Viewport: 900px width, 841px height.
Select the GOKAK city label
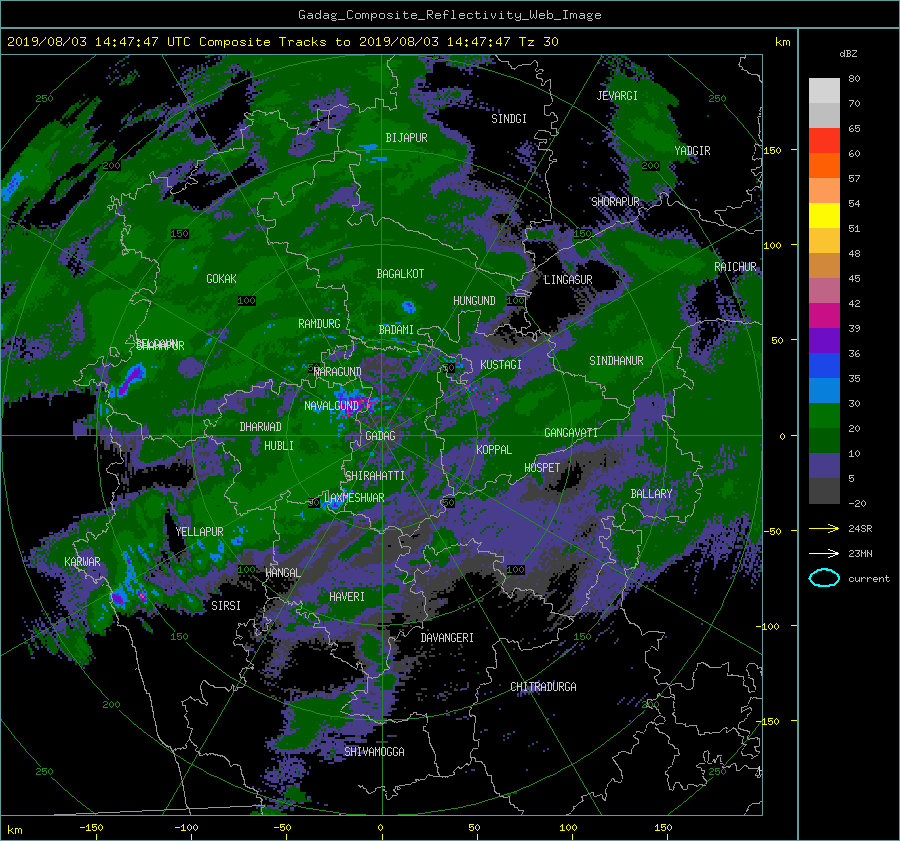(x=221, y=278)
